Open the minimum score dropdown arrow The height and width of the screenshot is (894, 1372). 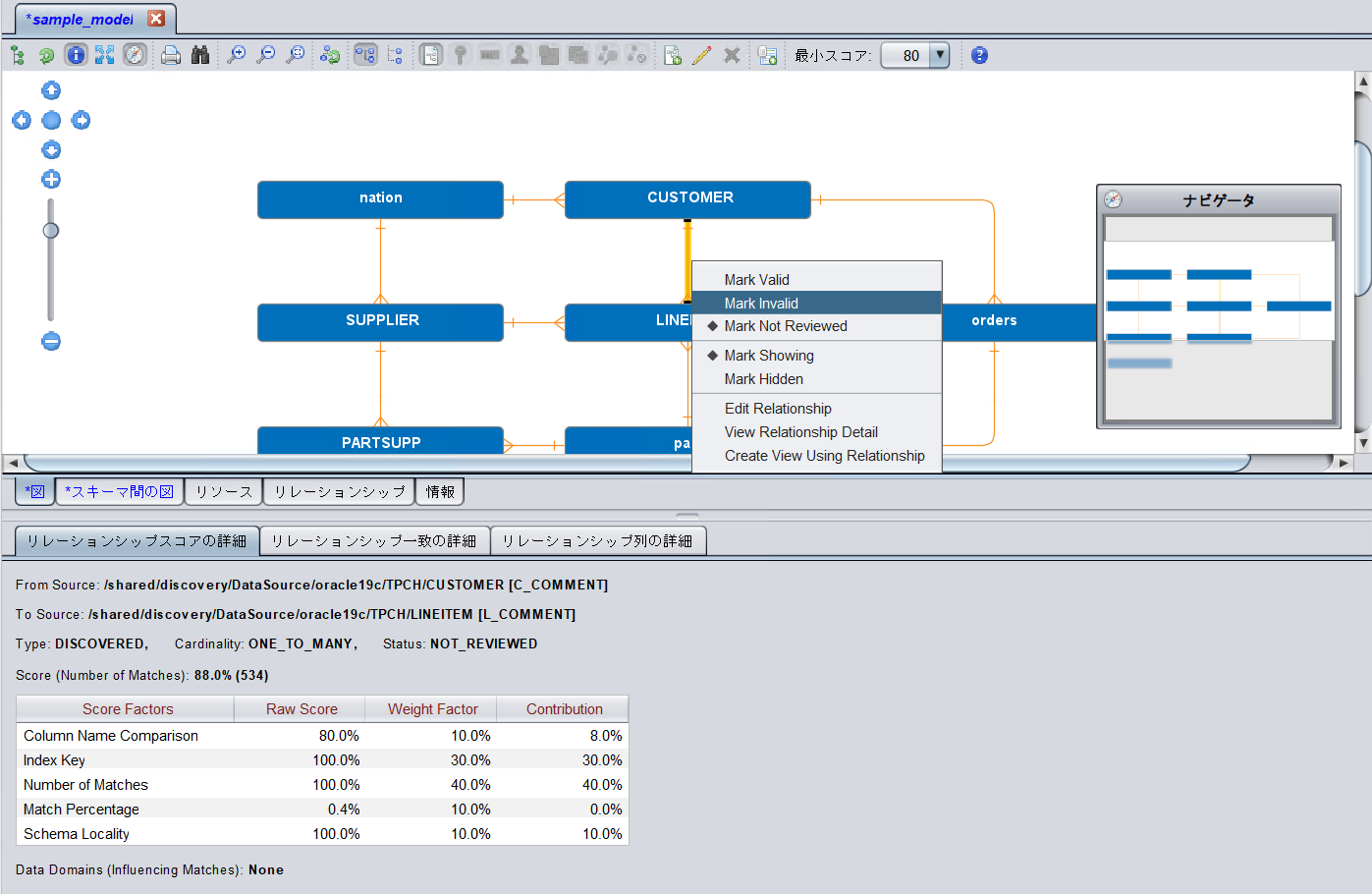coord(940,55)
